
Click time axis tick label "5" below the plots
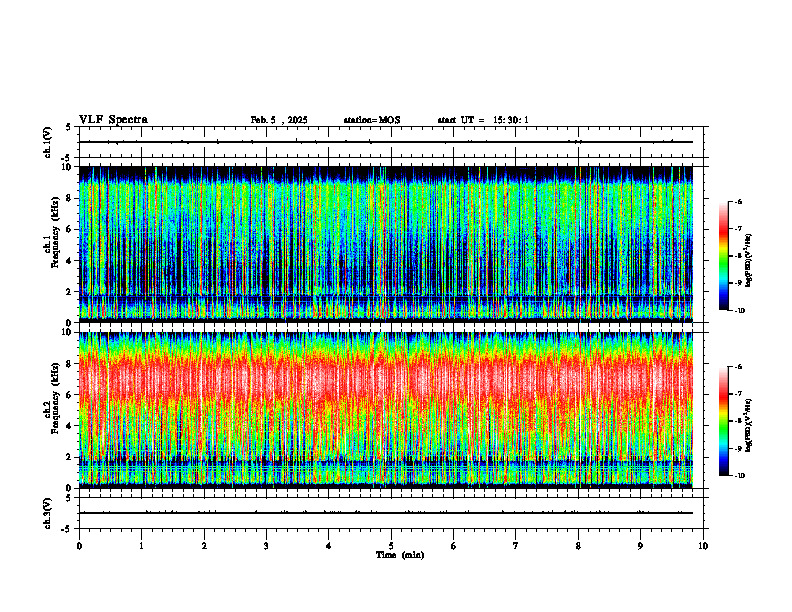coord(391,546)
